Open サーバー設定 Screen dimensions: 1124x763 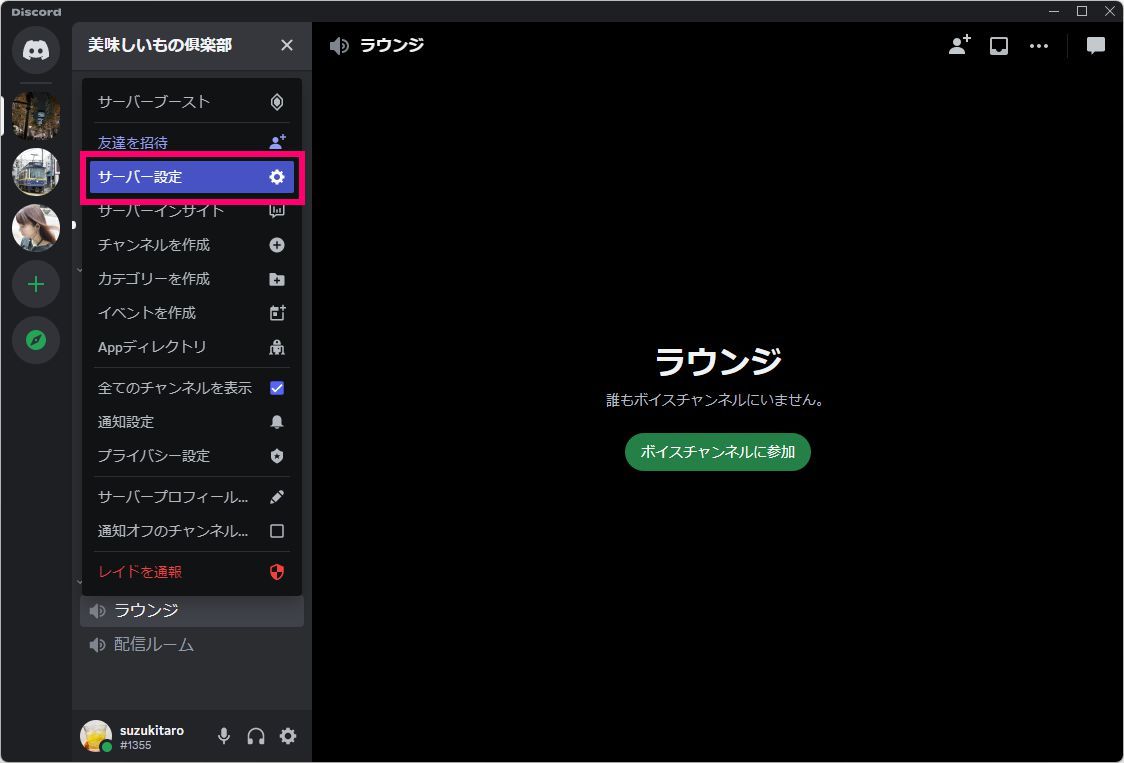click(x=191, y=177)
